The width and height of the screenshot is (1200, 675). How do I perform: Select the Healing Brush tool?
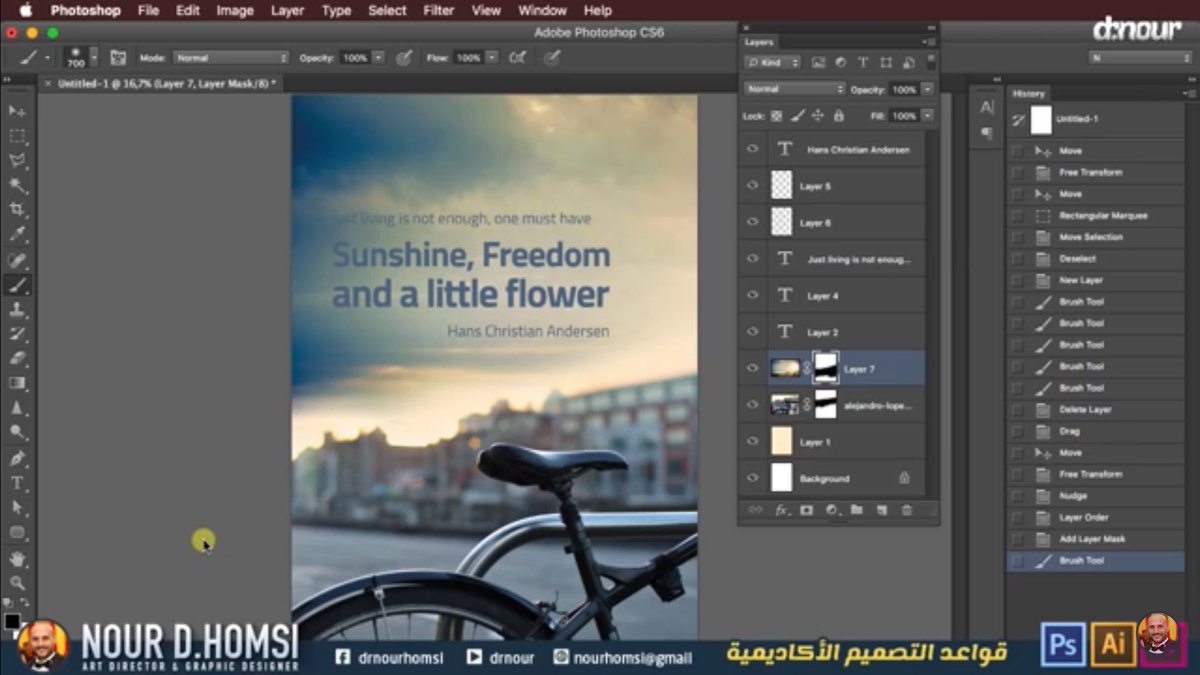pos(17,260)
